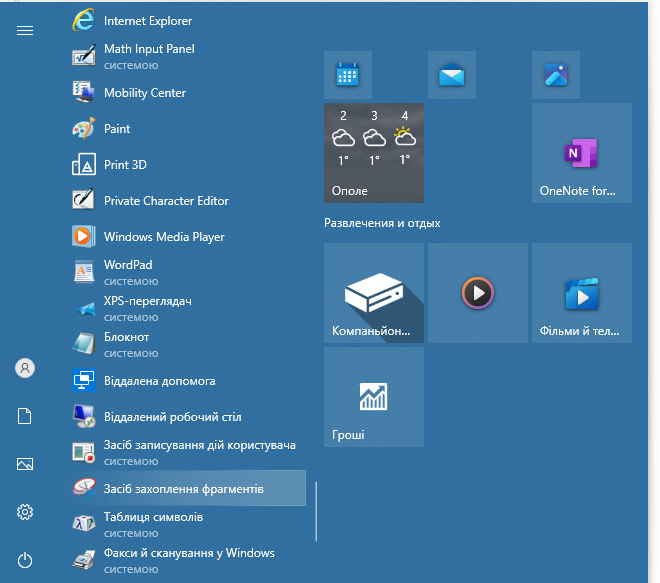Open Windows Media Player

164,237
